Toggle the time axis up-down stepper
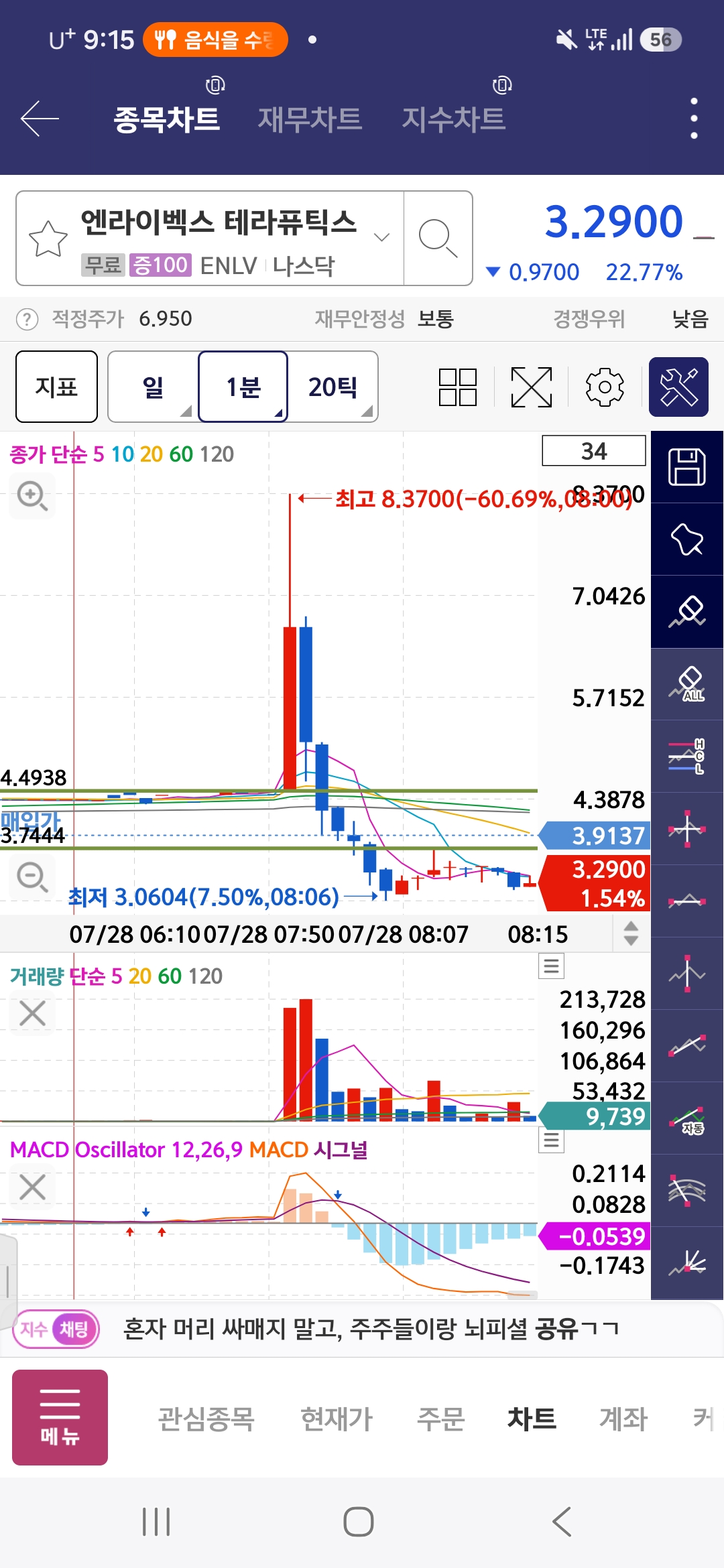Image resolution: width=724 pixels, height=1568 pixels. 631,933
